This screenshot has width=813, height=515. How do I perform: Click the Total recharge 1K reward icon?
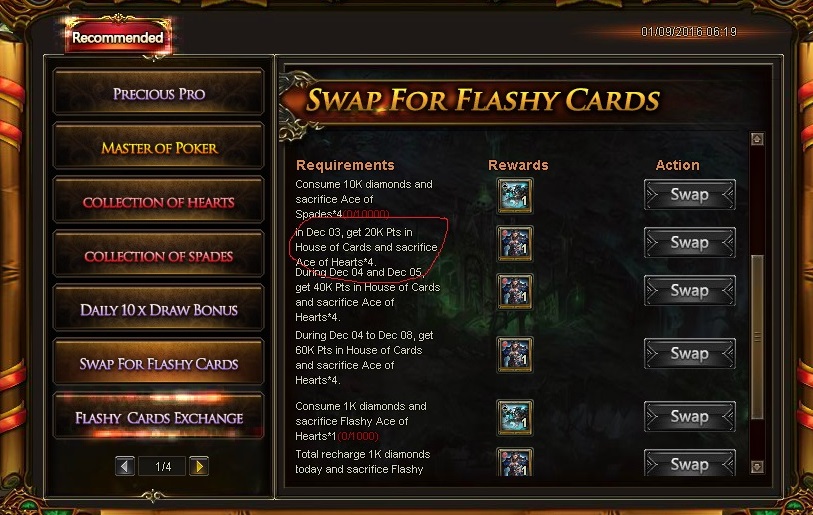pos(514,462)
